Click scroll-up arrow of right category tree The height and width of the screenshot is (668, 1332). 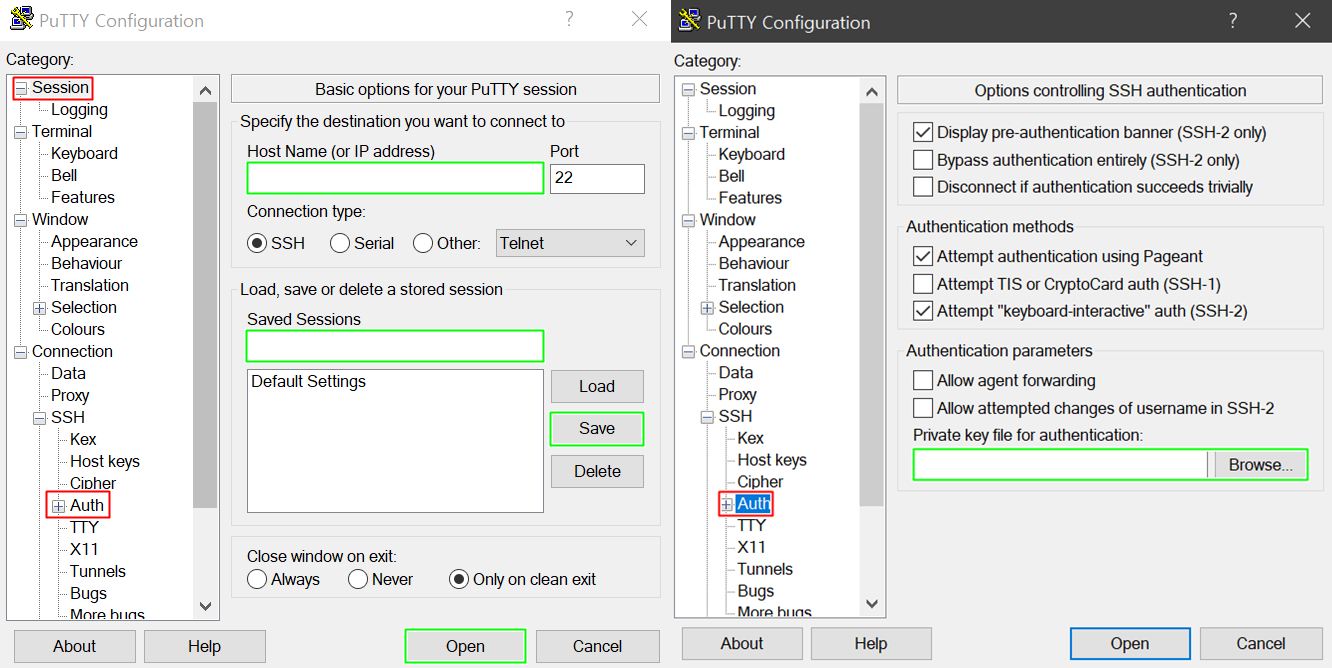(x=872, y=92)
